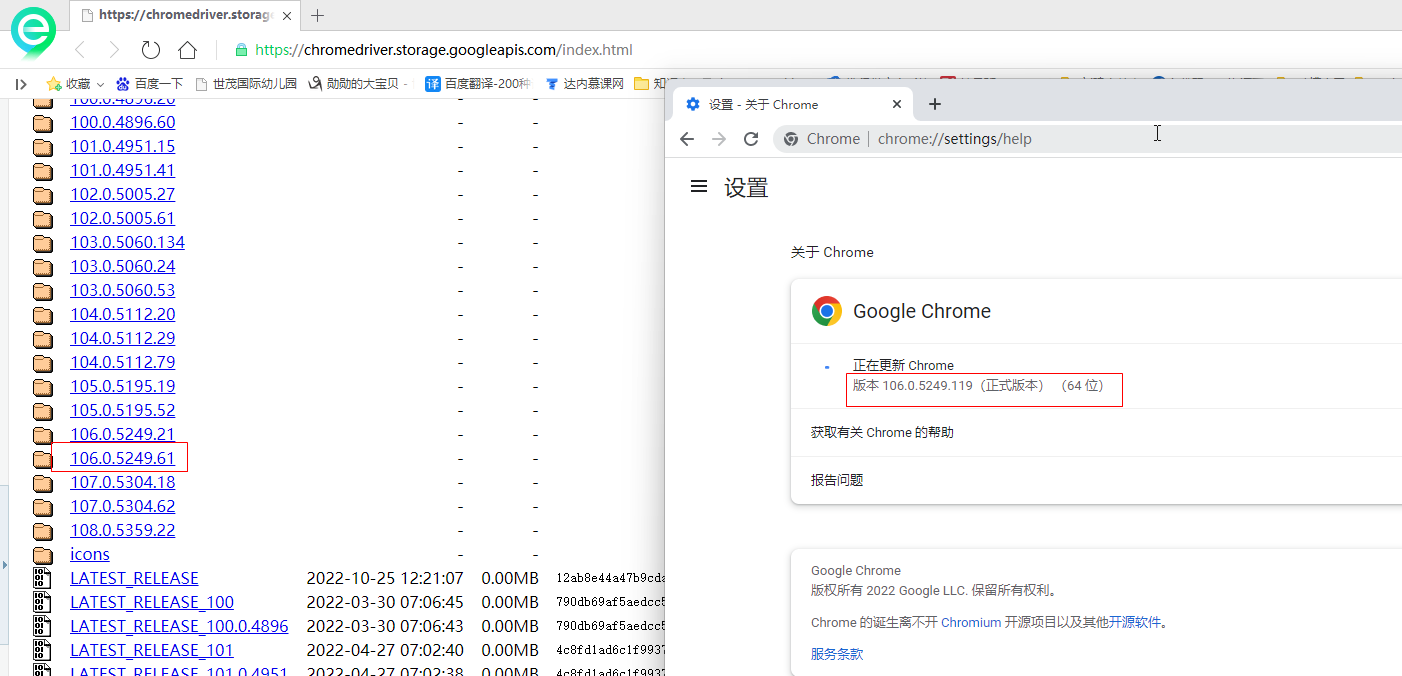Image resolution: width=1402 pixels, height=676 pixels.
Task: Open folder link 105.0.5195.52
Action: 122,410
